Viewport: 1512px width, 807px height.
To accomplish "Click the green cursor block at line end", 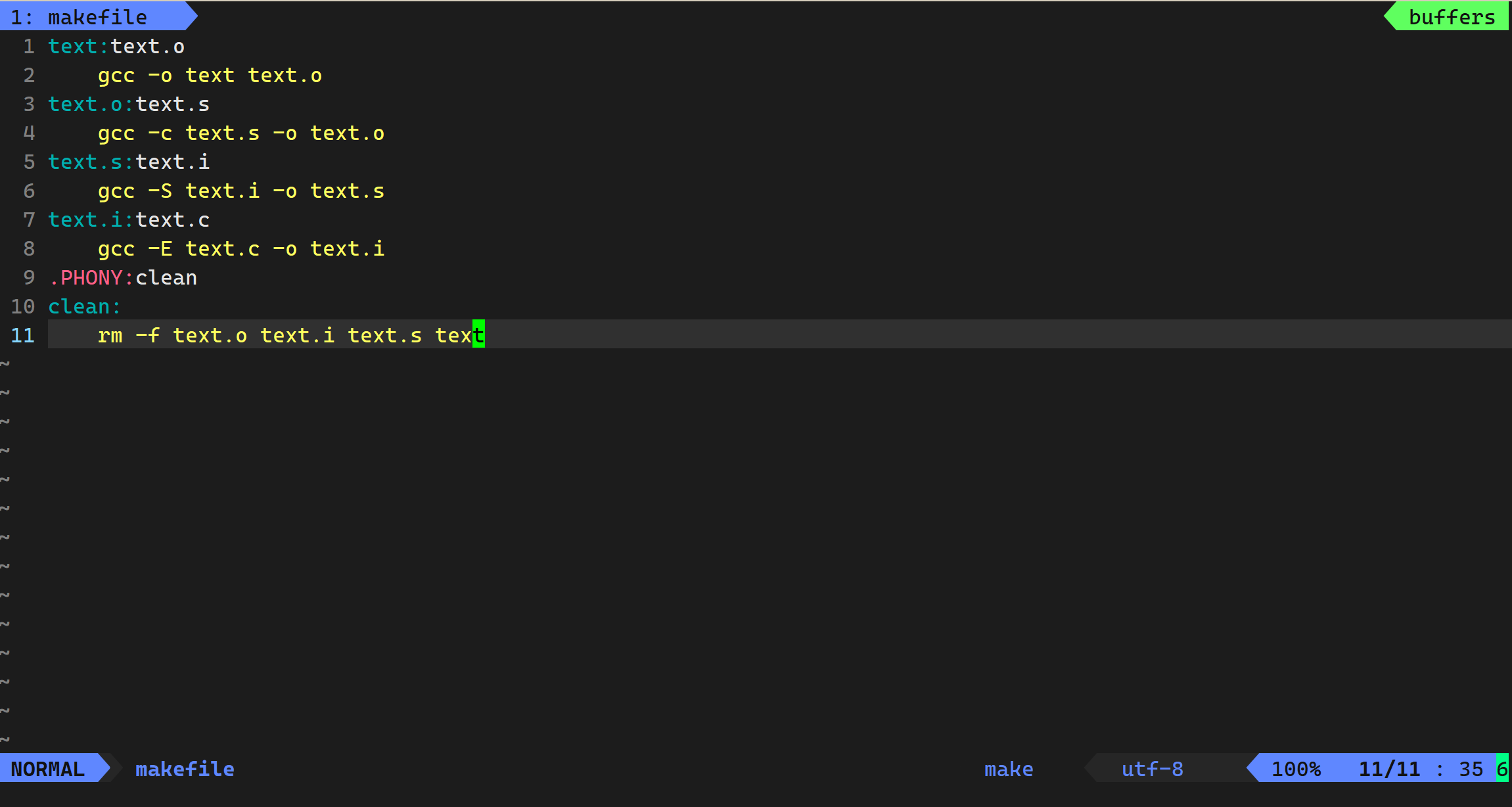I will (478, 334).
